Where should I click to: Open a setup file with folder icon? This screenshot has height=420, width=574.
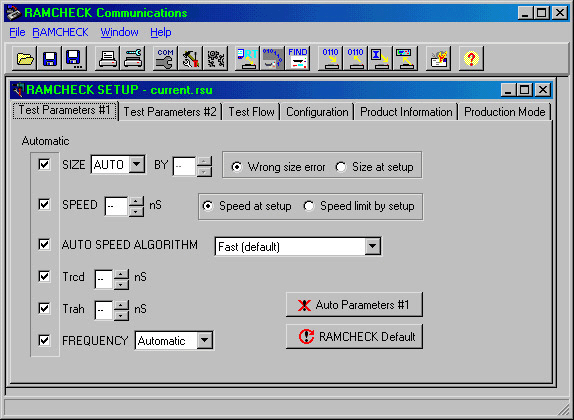[25, 58]
